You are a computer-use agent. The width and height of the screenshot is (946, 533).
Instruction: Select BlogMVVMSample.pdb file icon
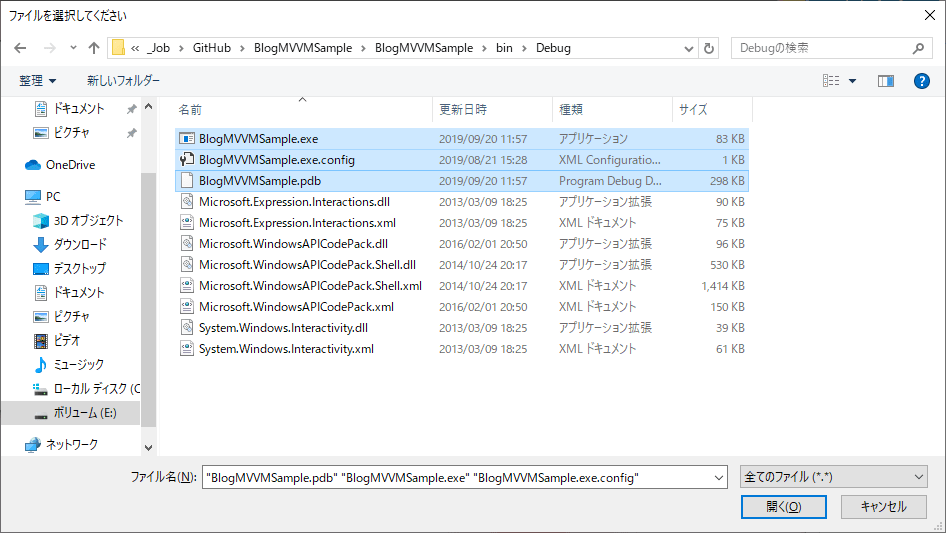click(x=187, y=180)
